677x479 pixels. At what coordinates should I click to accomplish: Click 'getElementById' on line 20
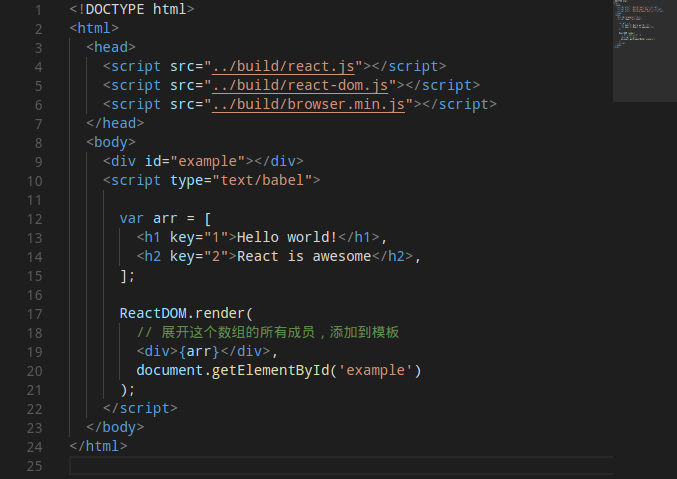(270, 370)
